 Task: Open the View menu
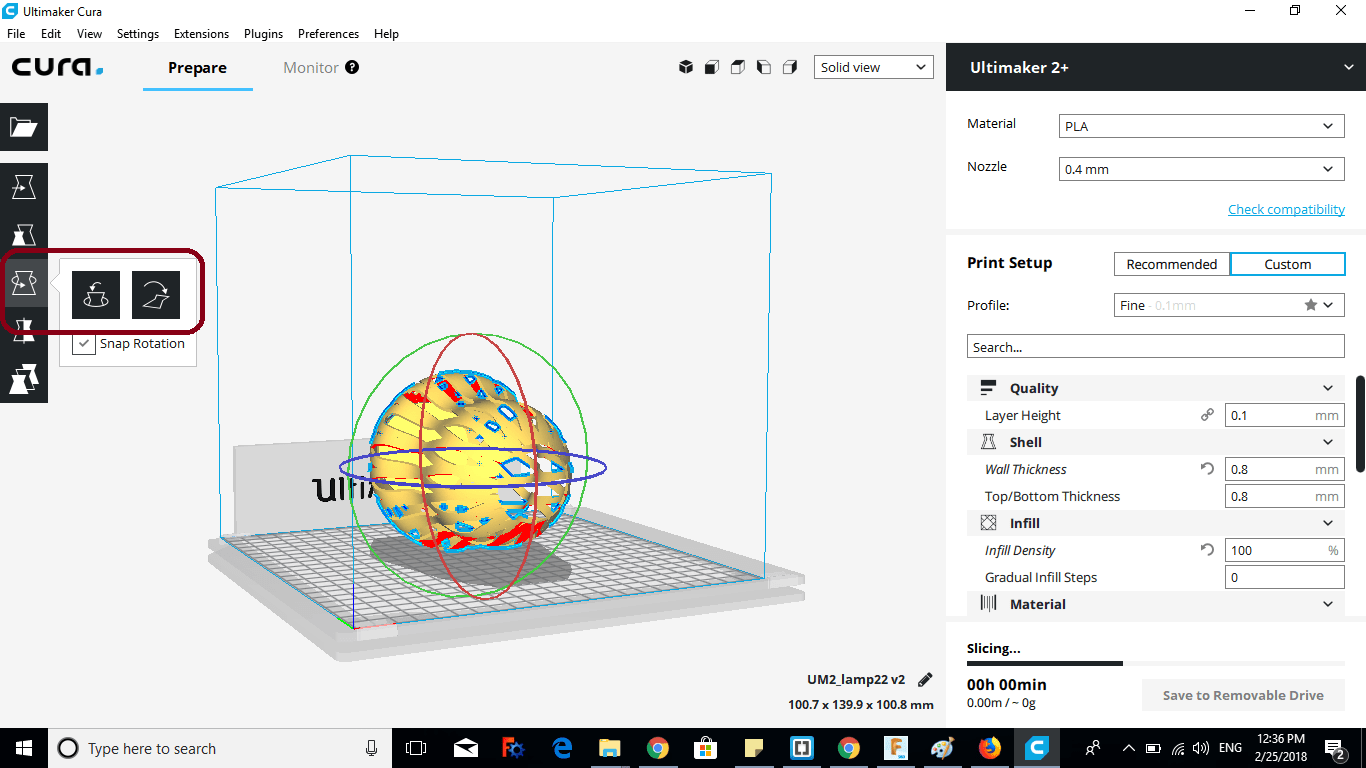coord(90,33)
